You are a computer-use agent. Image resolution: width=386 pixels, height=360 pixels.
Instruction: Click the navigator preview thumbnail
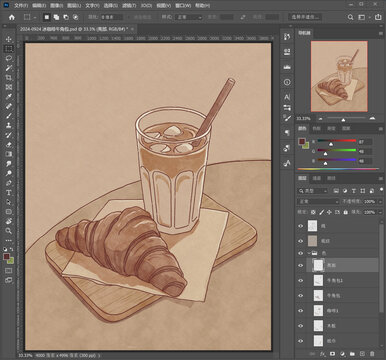[x=339, y=76]
